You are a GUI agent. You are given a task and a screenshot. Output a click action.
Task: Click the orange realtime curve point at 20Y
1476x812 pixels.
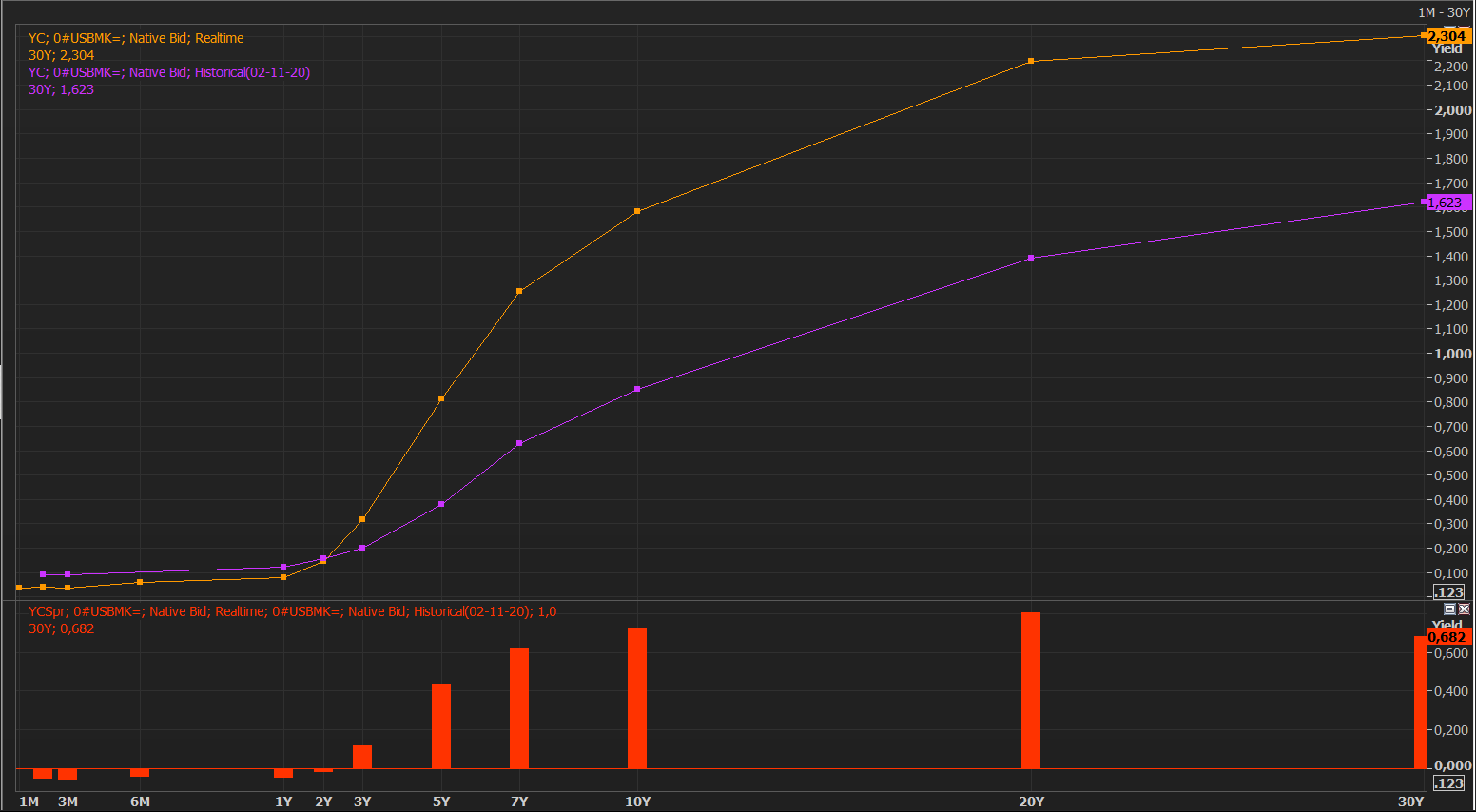(1031, 61)
